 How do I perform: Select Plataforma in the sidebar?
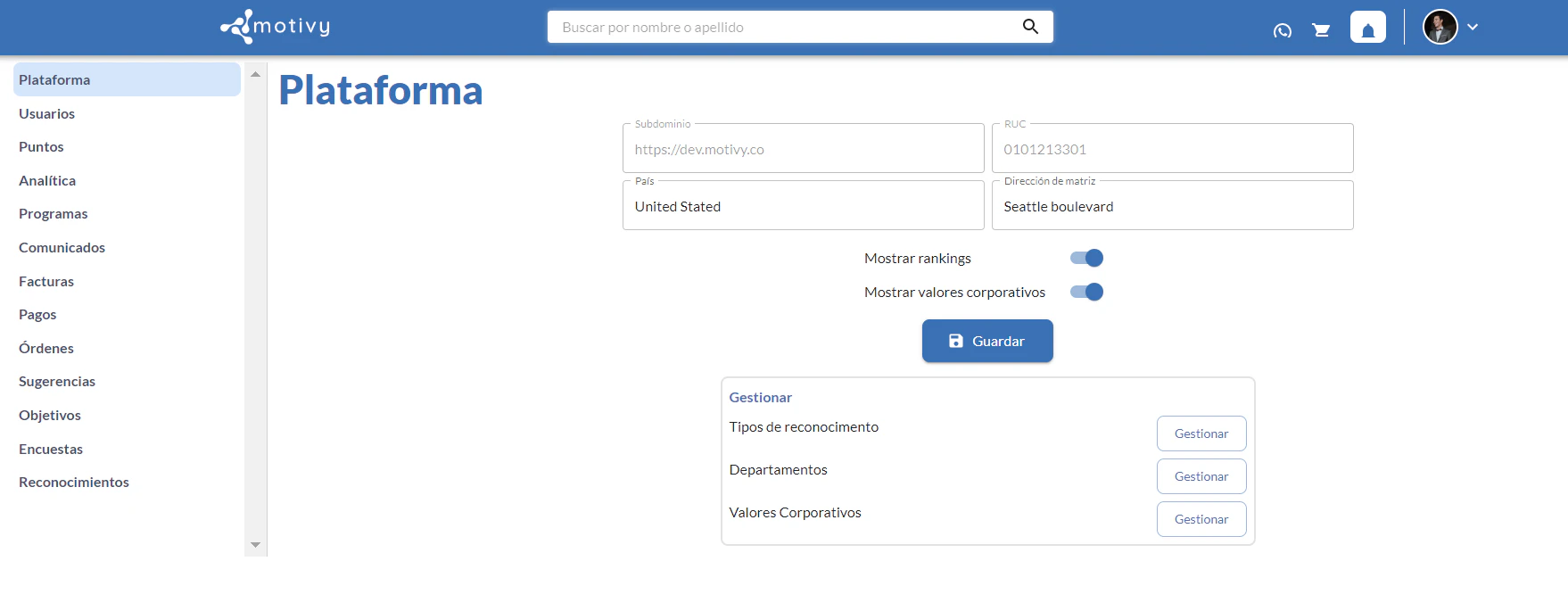coord(127,79)
